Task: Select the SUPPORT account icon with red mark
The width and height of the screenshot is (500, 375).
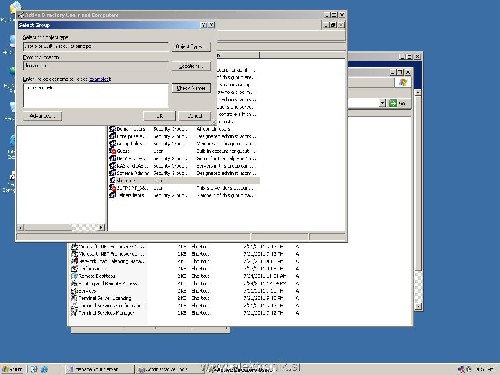Action: tap(112, 188)
